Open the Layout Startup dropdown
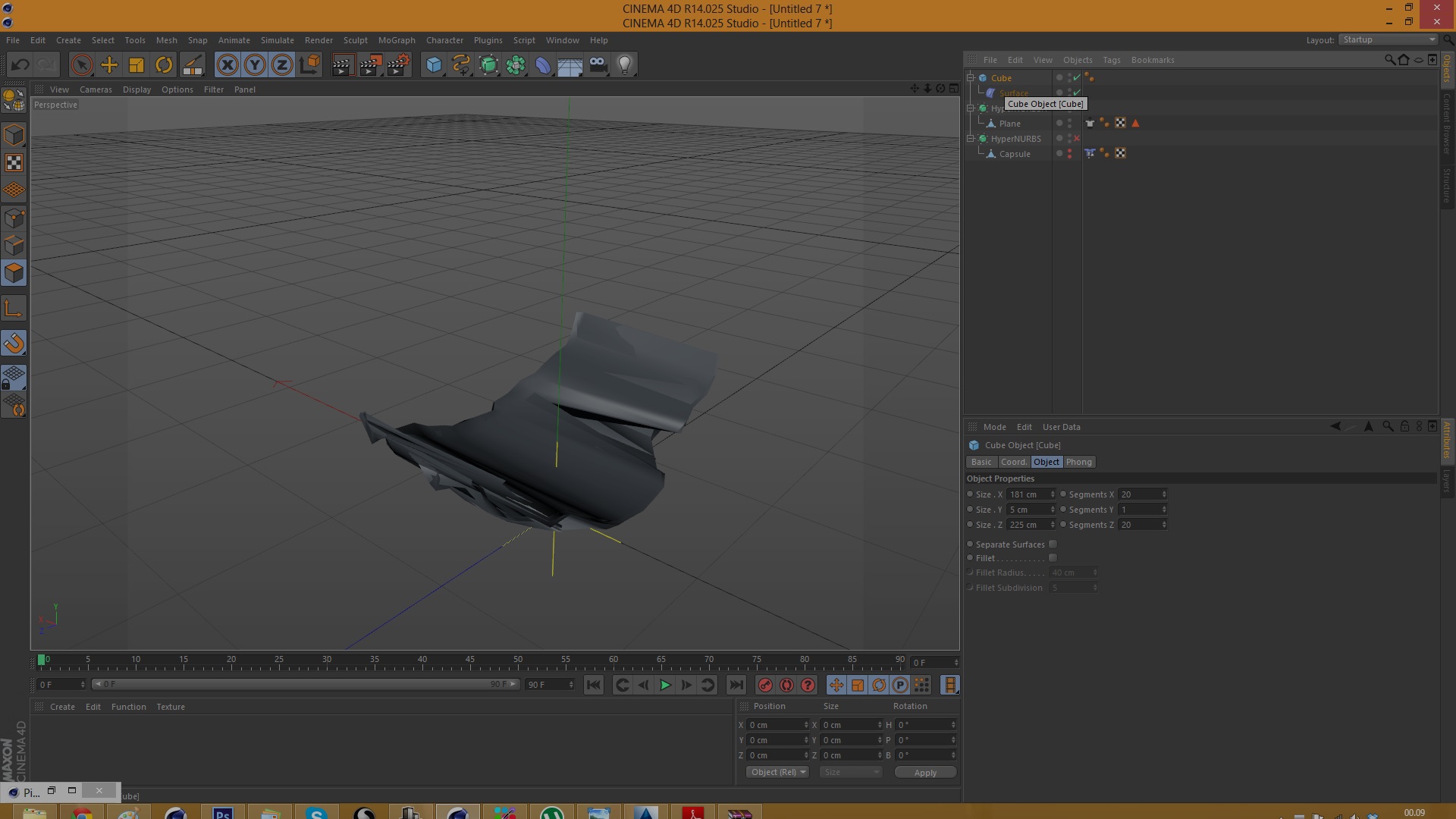Viewport: 1456px width, 819px height. pyautogui.click(x=1388, y=39)
